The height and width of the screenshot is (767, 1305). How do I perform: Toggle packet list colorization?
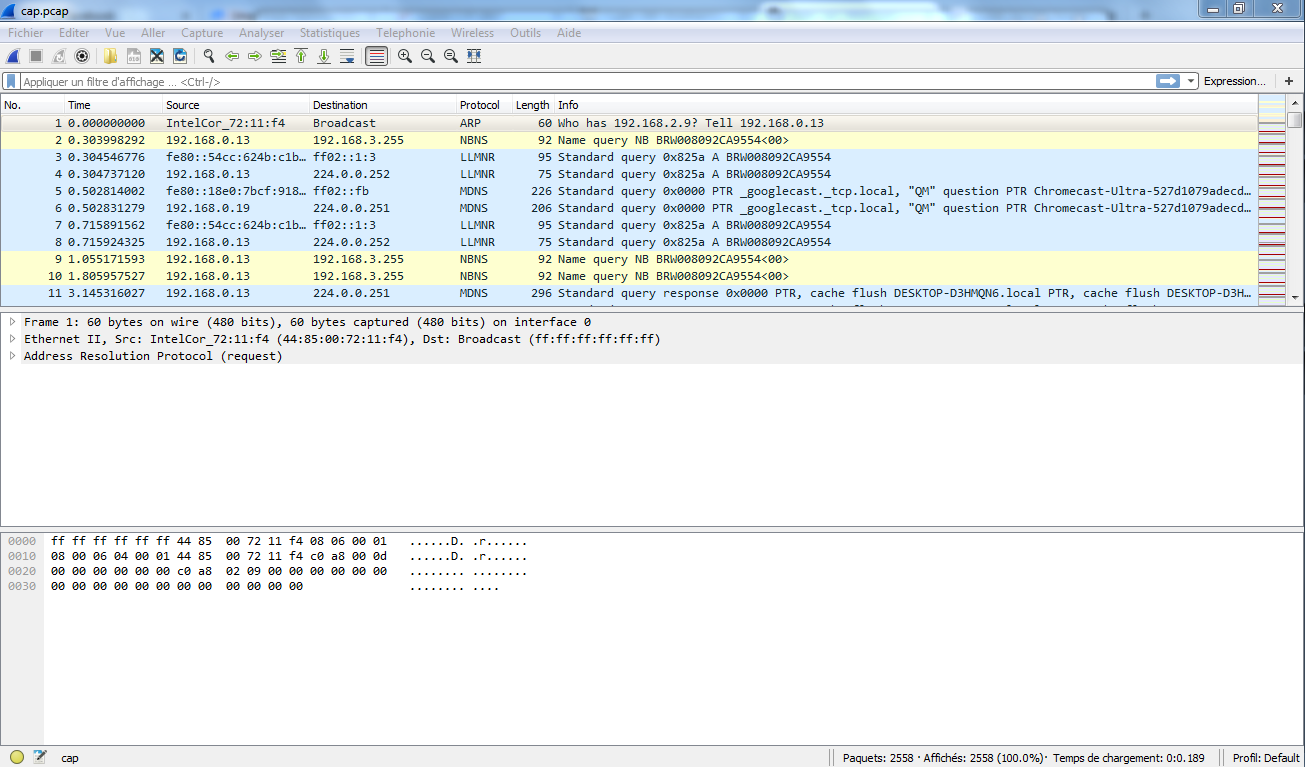376,56
